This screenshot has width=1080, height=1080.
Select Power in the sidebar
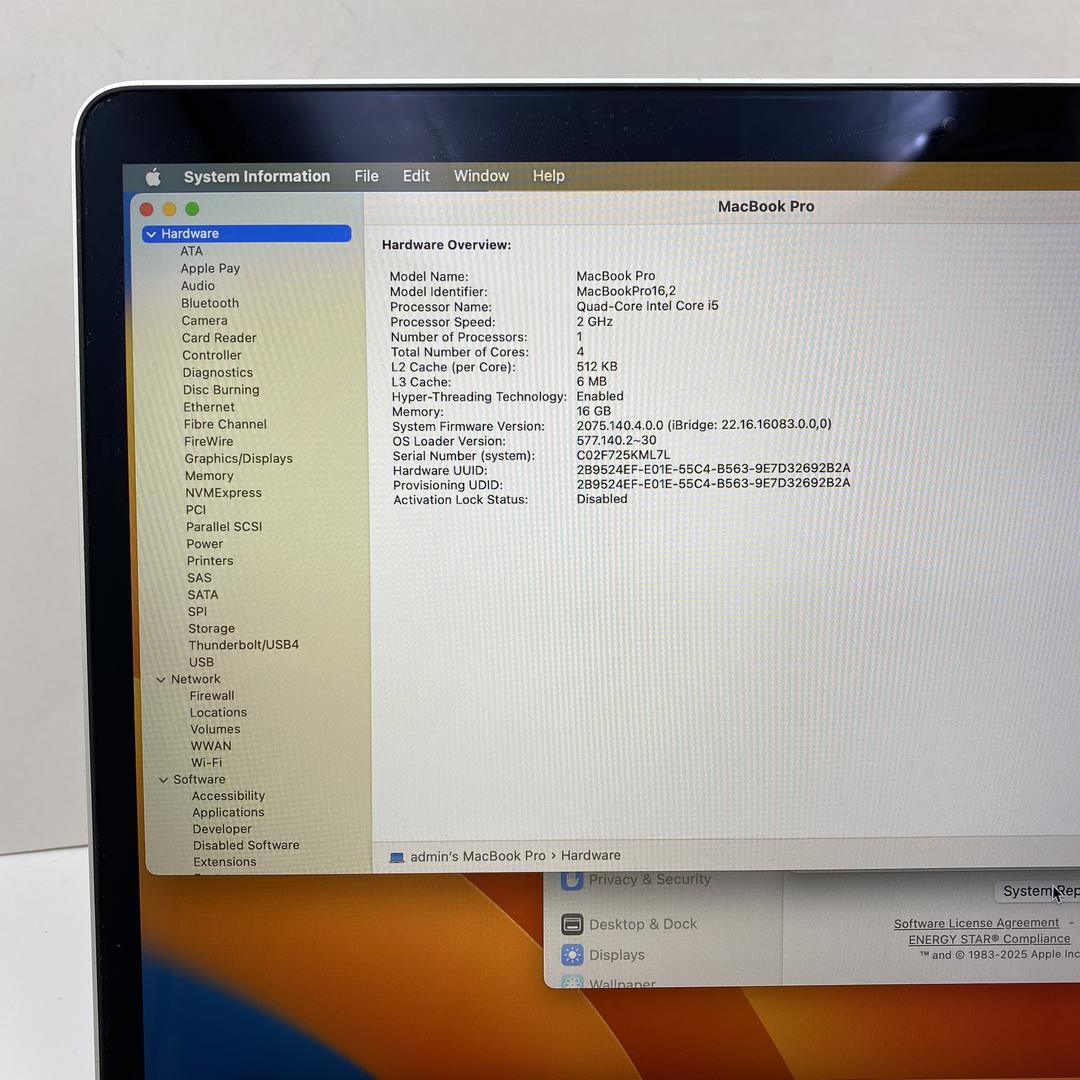(x=205, y=544)
